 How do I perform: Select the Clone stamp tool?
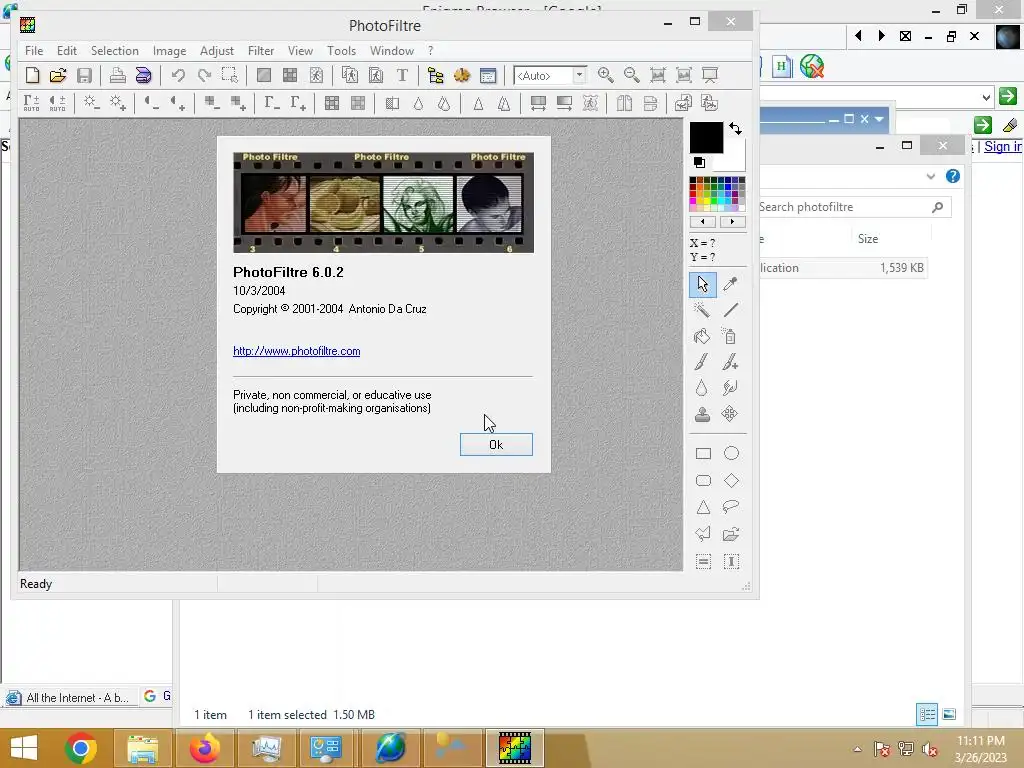(x=703, y=414)
